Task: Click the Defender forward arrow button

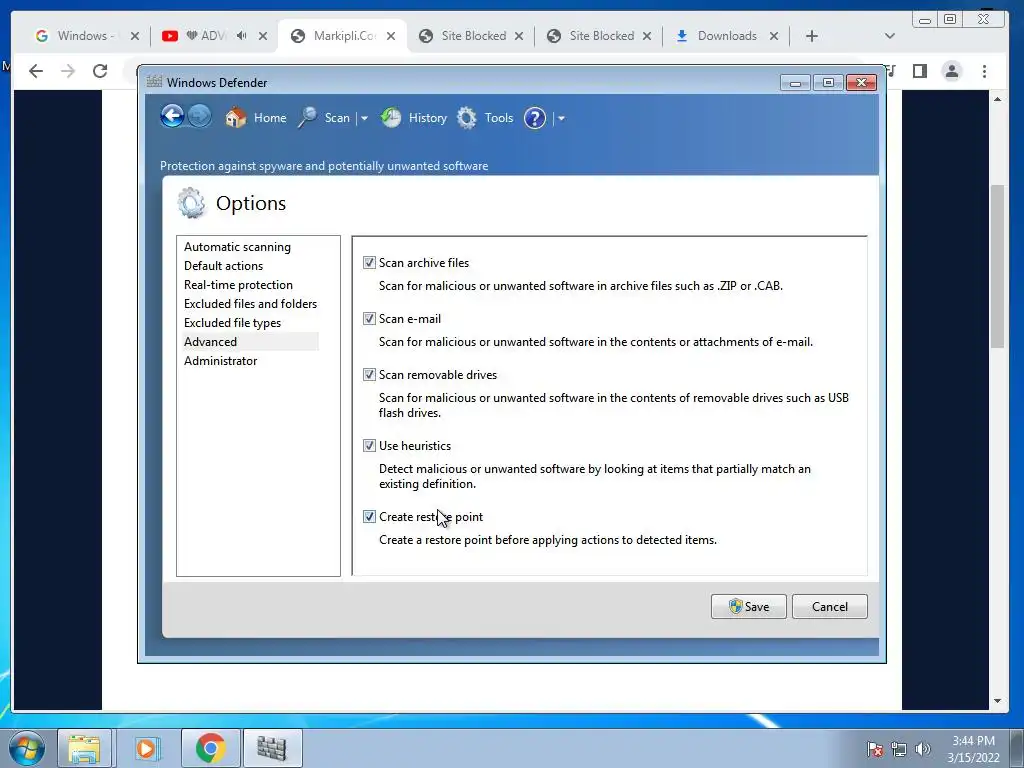Action: tap(200, 117)
